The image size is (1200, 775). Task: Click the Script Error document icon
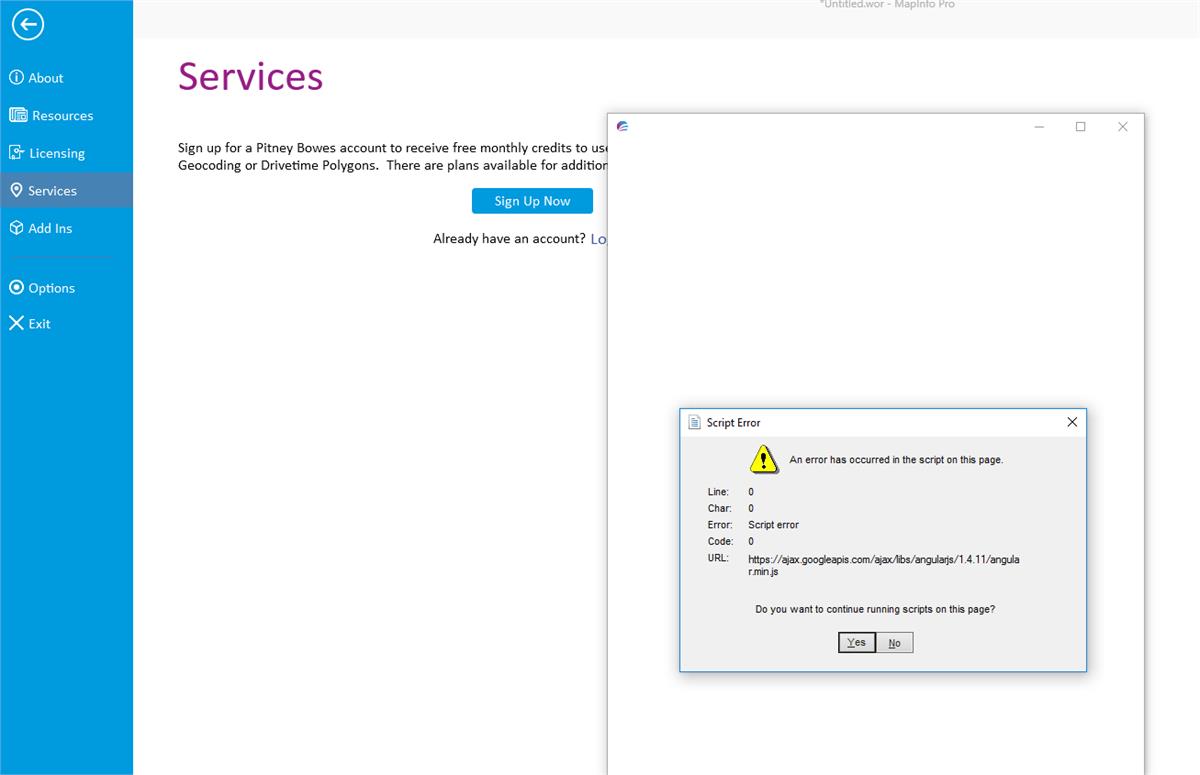click(x=694, y=422)
